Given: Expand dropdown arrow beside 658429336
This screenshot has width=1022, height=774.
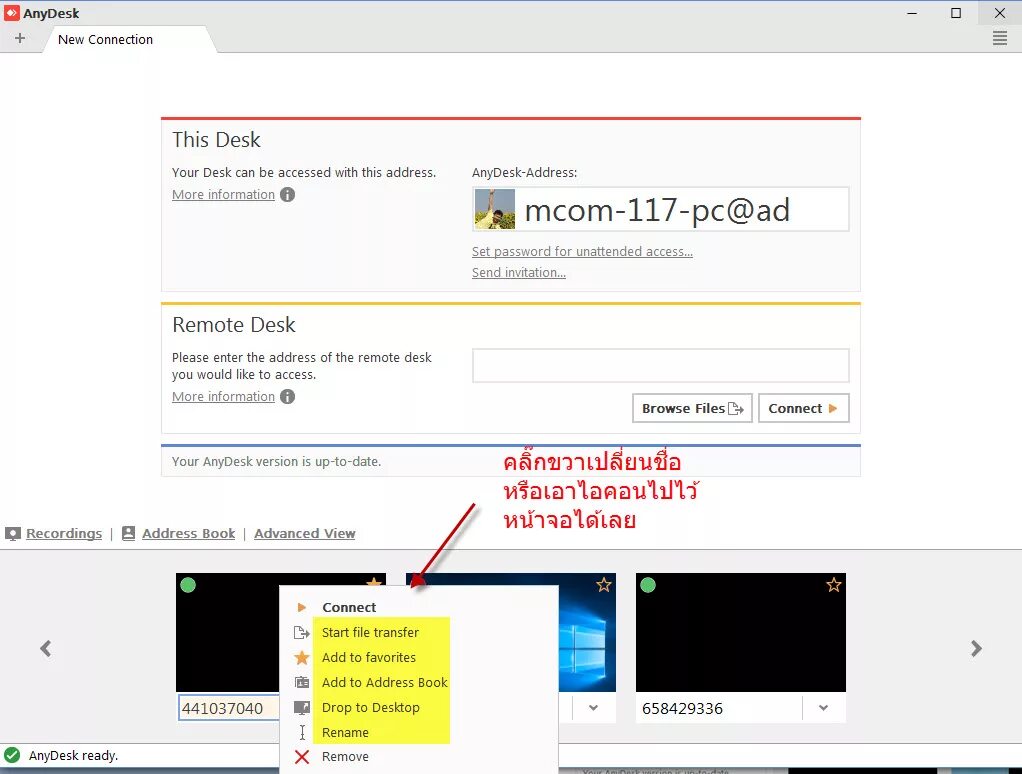Looking at the screenshot, I should (823, 708).
